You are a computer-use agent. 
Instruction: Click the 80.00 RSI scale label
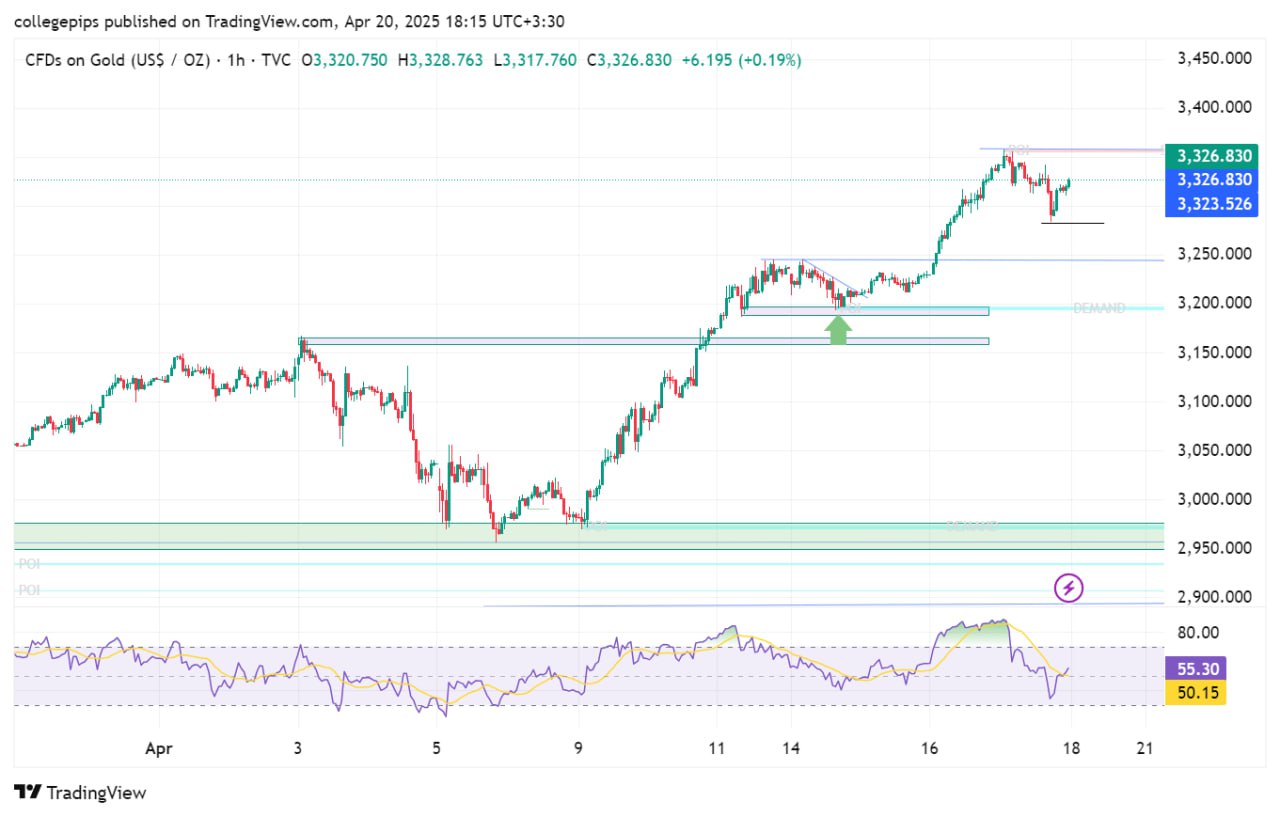pos(1199,632)
